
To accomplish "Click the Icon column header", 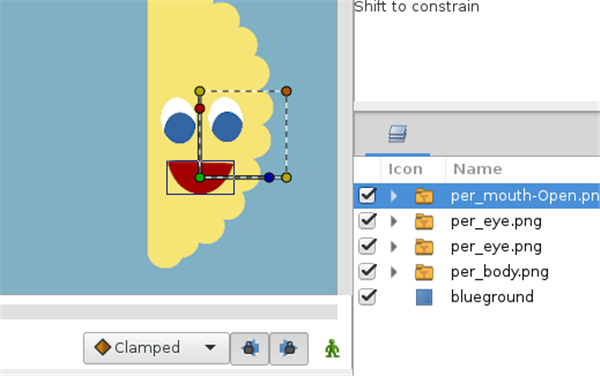I will (405, 169).
